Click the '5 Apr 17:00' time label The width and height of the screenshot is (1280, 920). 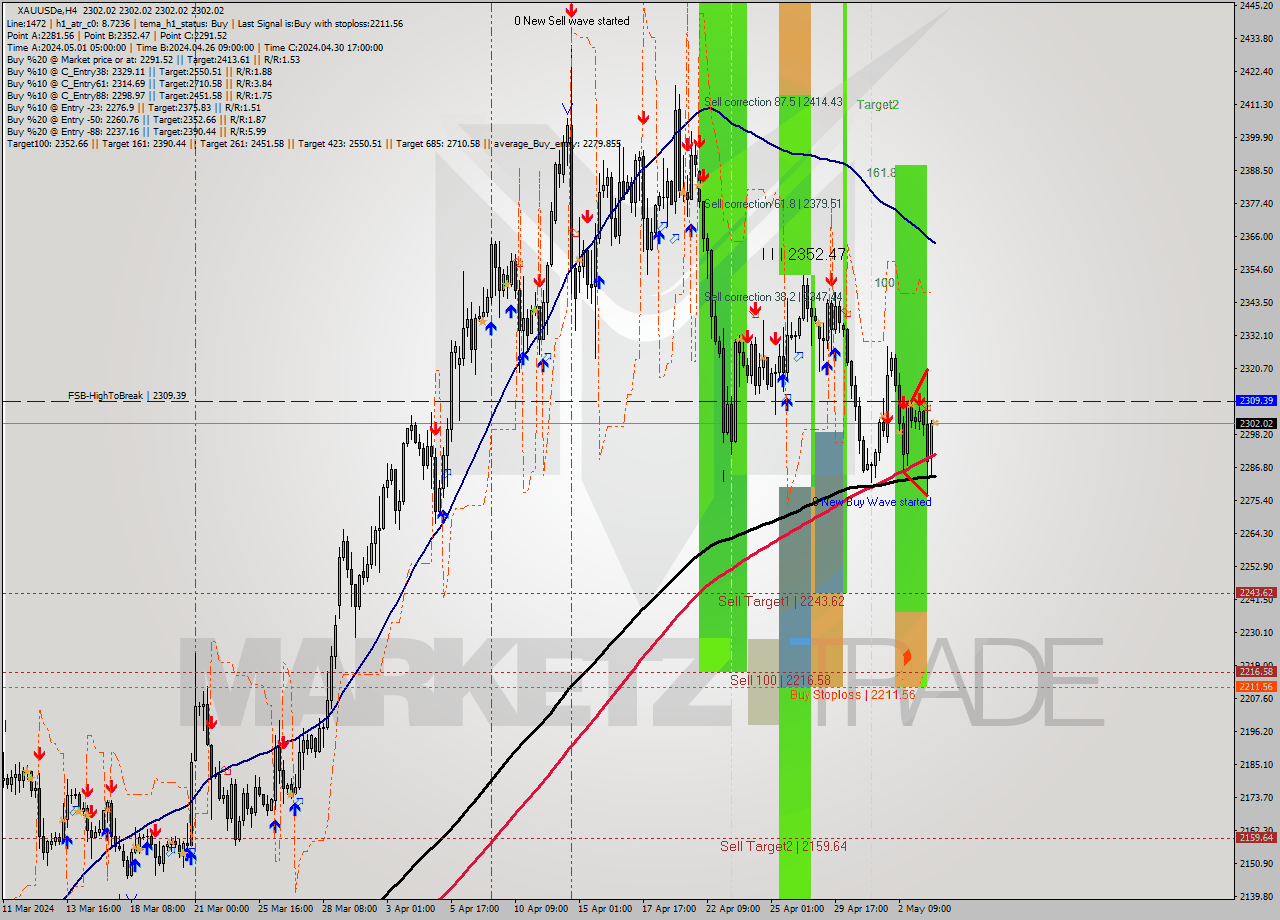[475, 909]
